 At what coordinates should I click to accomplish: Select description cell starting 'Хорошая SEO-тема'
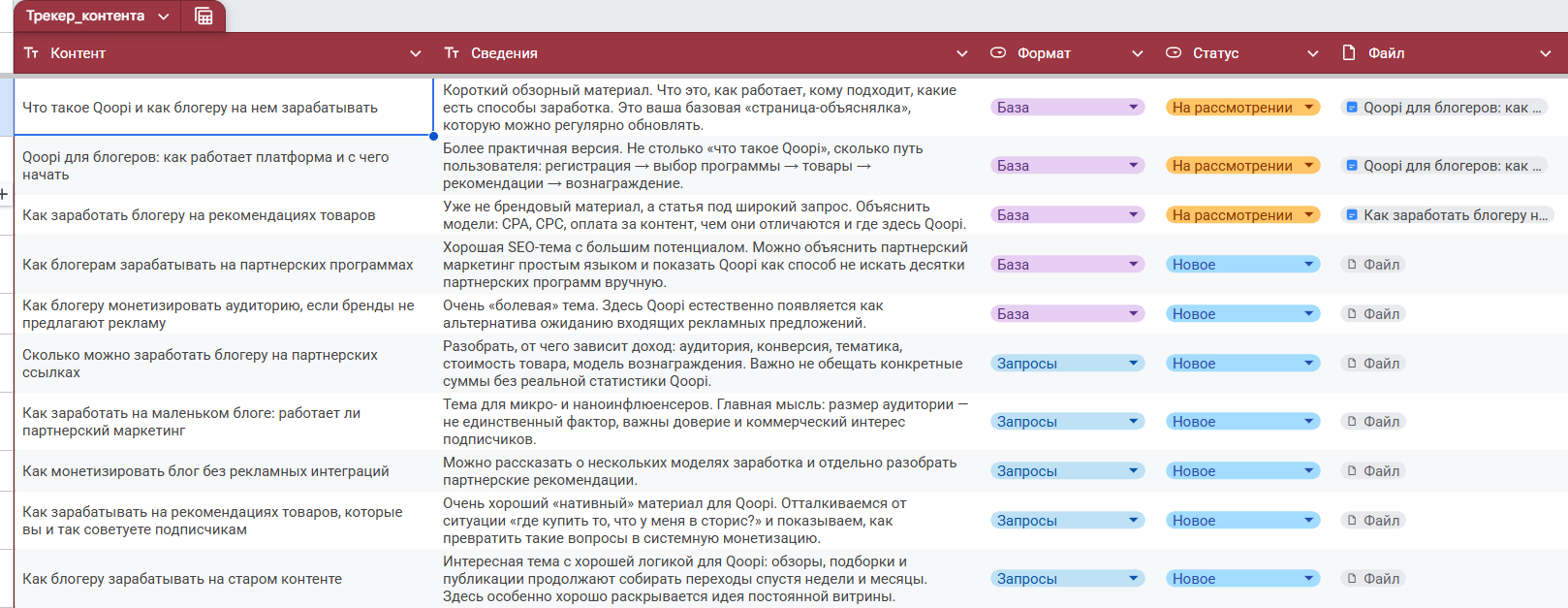pos(707,265)
